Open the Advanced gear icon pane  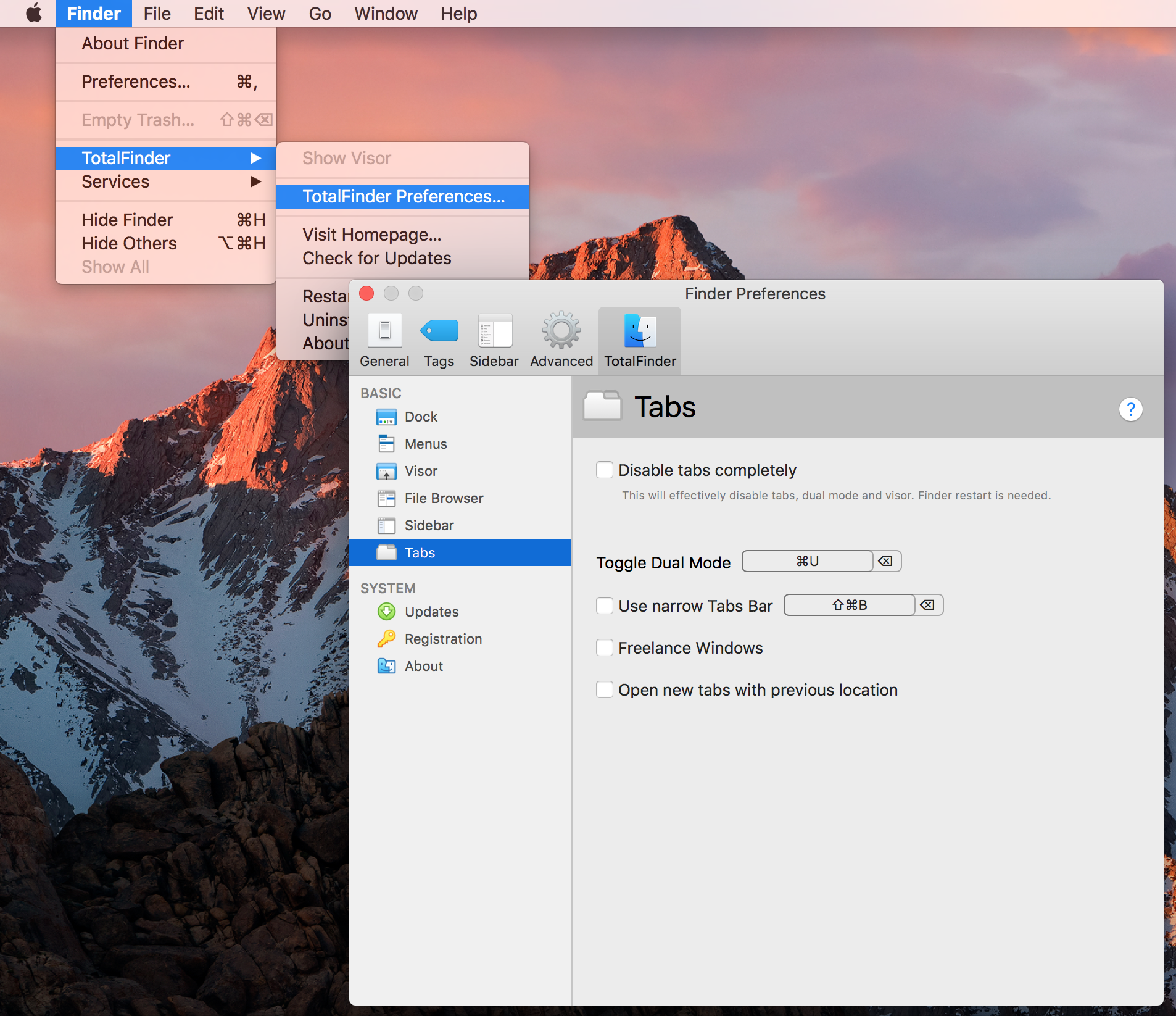pos(561,331)
